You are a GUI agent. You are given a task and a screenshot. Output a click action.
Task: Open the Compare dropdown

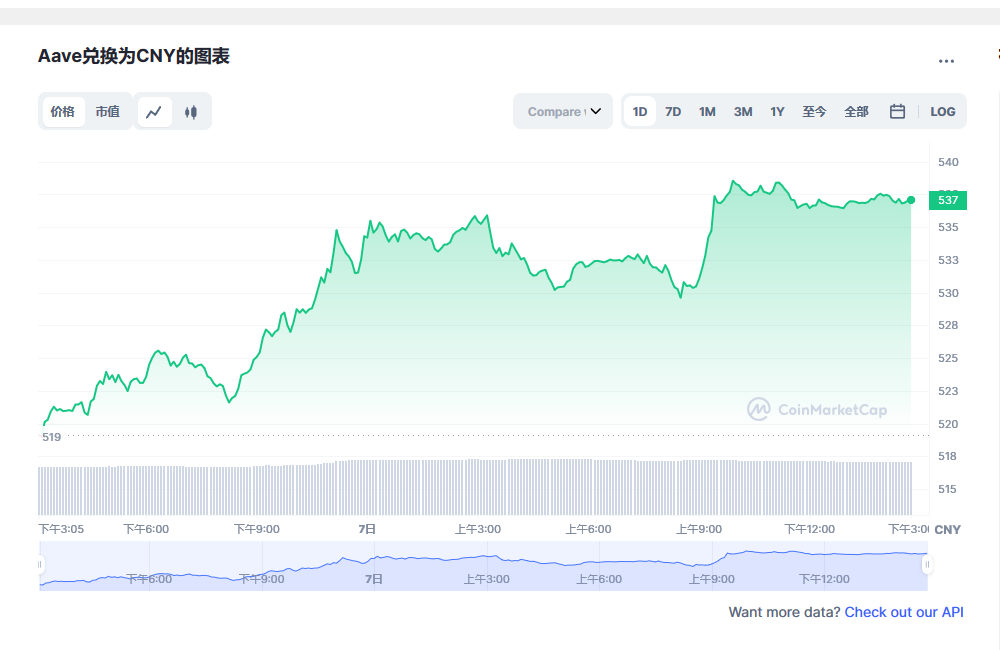point(555,111)
